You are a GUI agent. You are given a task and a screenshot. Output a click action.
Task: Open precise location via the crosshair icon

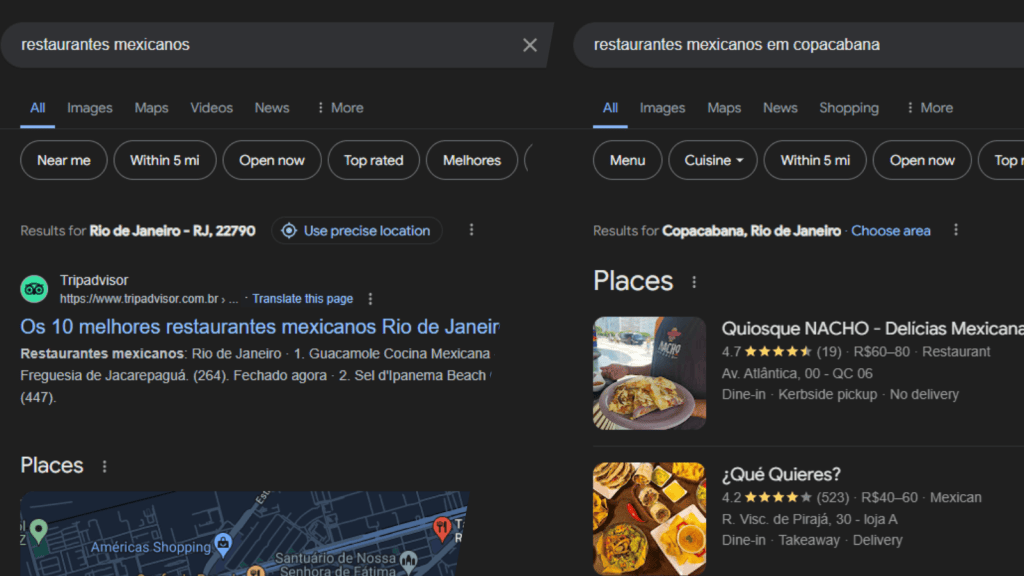(290, 230)
